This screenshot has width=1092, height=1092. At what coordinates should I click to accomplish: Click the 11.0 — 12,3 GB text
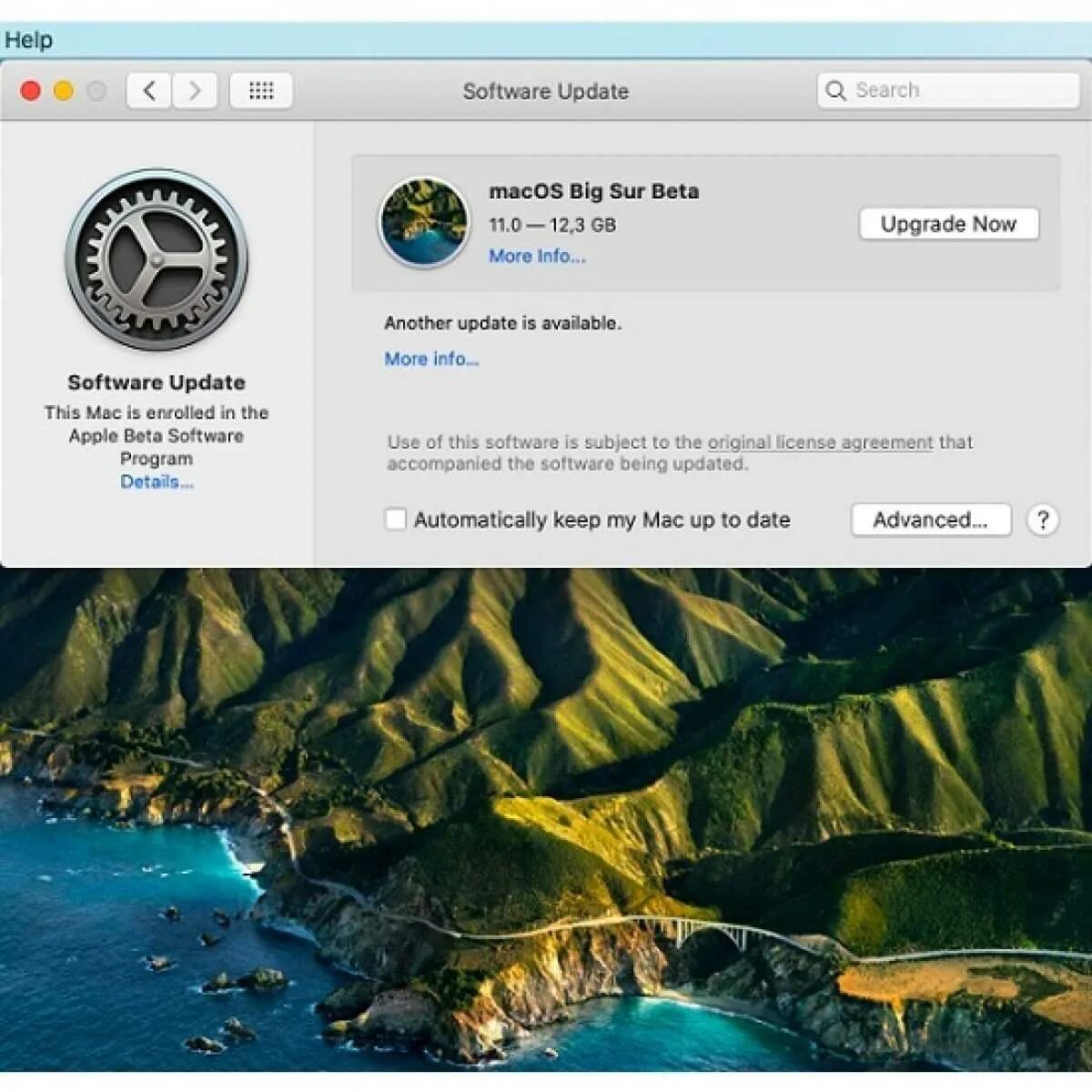552,225
